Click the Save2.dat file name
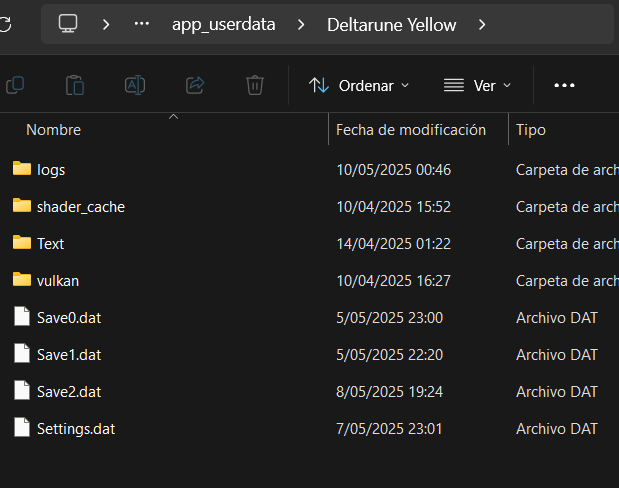 point(69,392)
